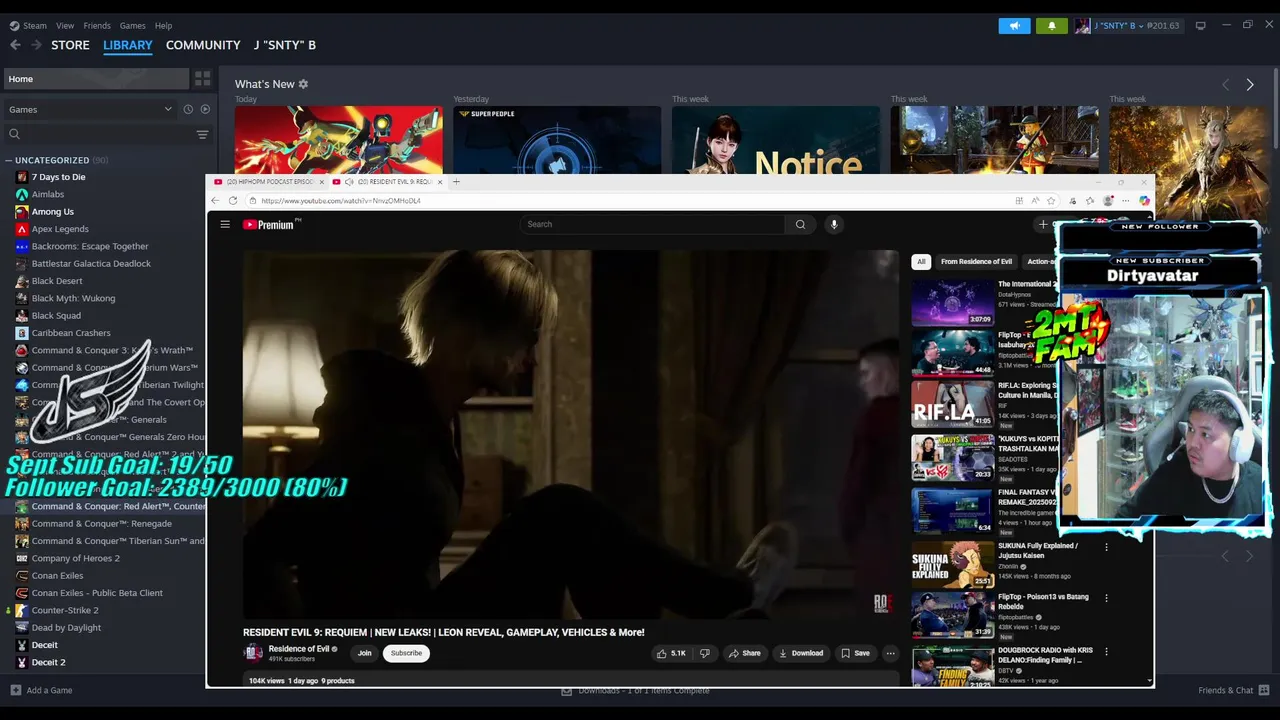Close the RESIDENT EVIL 9 browser tab
The width and height of the screenshot is (1280, 720).
coord(438,182)
